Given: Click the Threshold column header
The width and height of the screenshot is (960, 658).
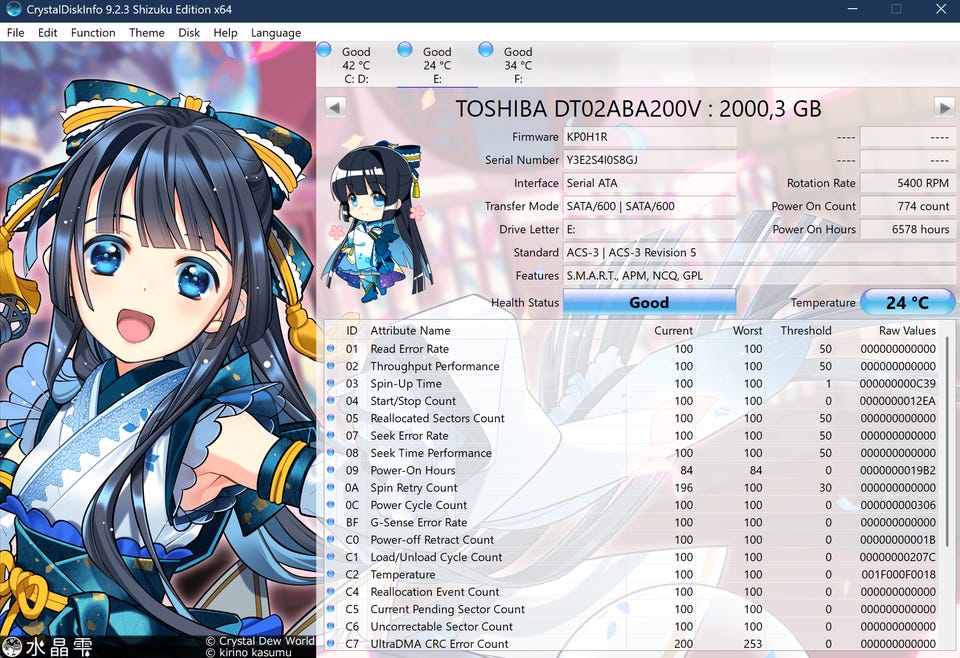Looking at the screenshot, I should [806, 331].
